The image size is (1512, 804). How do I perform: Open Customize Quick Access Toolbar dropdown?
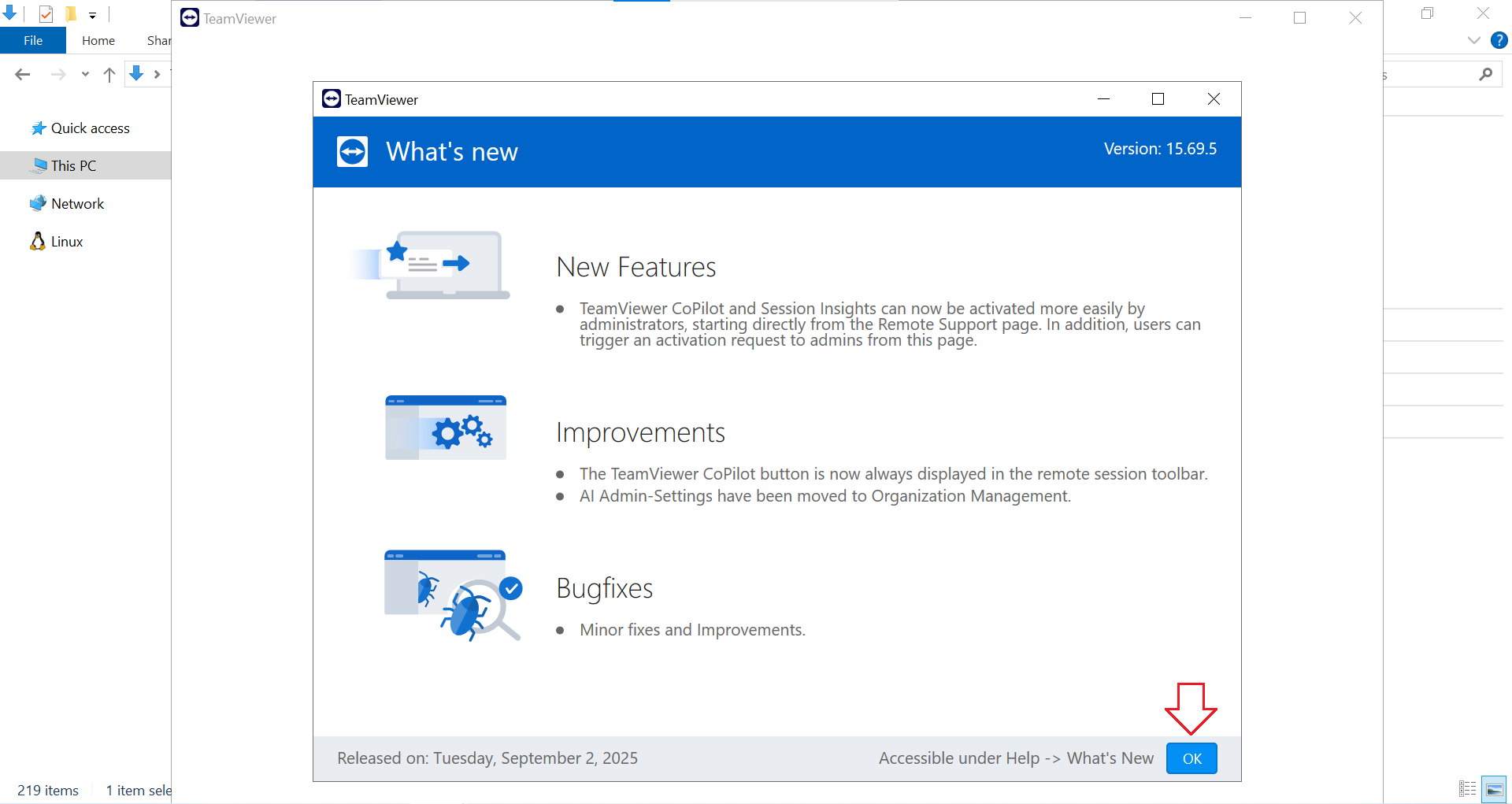pyautogui.click(x=92, y=15)
